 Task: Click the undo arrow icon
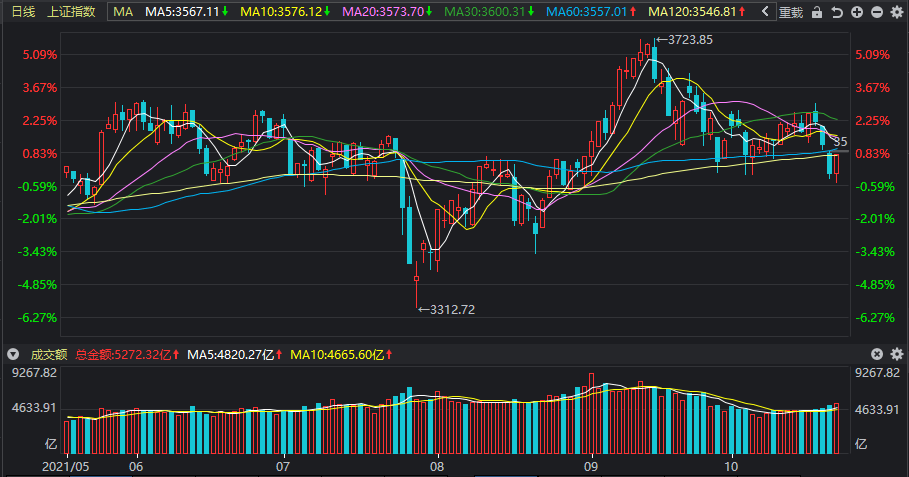pos(837,12)
